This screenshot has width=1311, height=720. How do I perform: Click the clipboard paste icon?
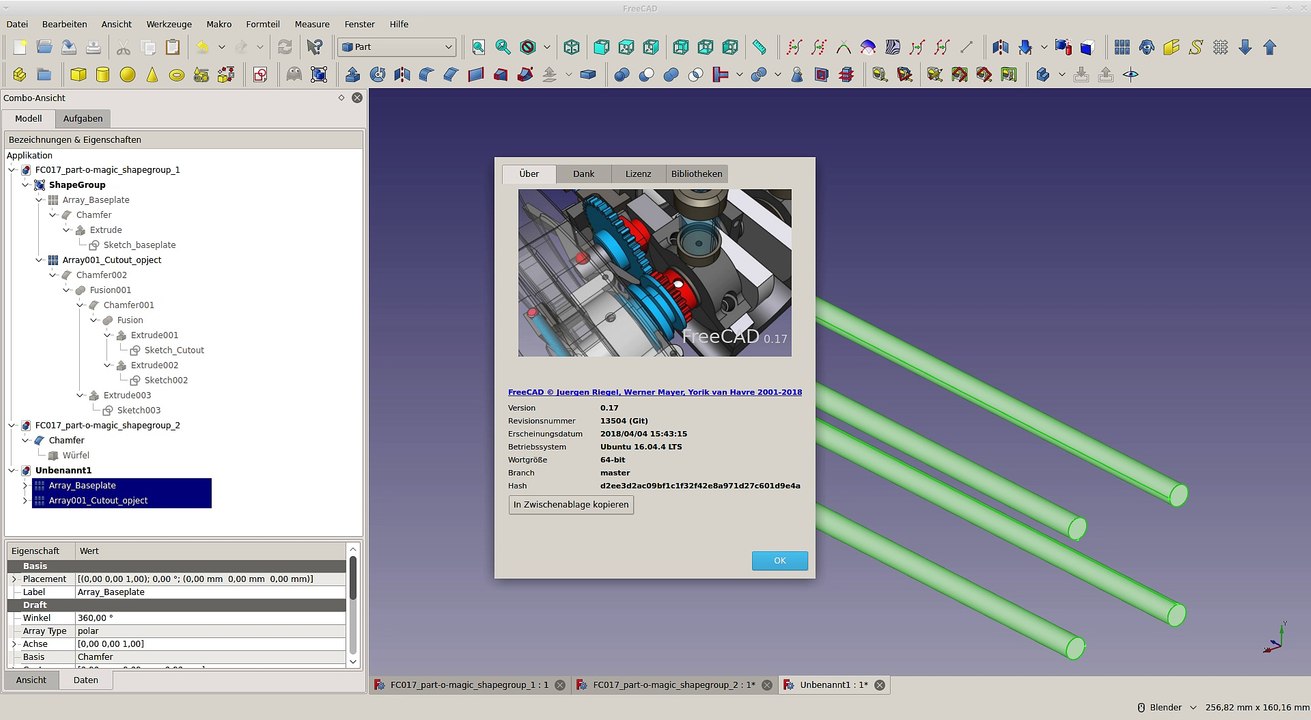tap(173, 47)
